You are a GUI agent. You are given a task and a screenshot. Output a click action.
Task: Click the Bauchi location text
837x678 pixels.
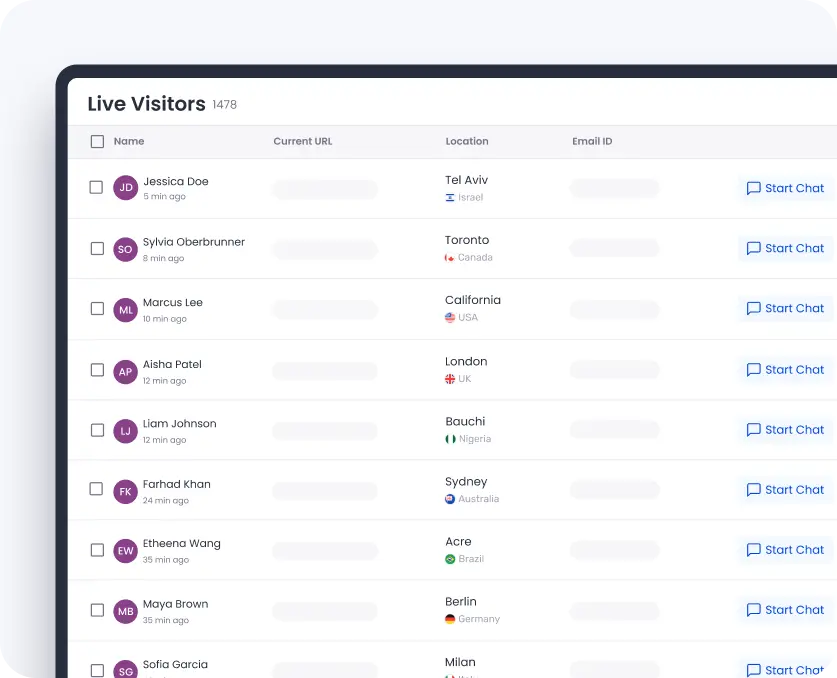click(465, 422)
